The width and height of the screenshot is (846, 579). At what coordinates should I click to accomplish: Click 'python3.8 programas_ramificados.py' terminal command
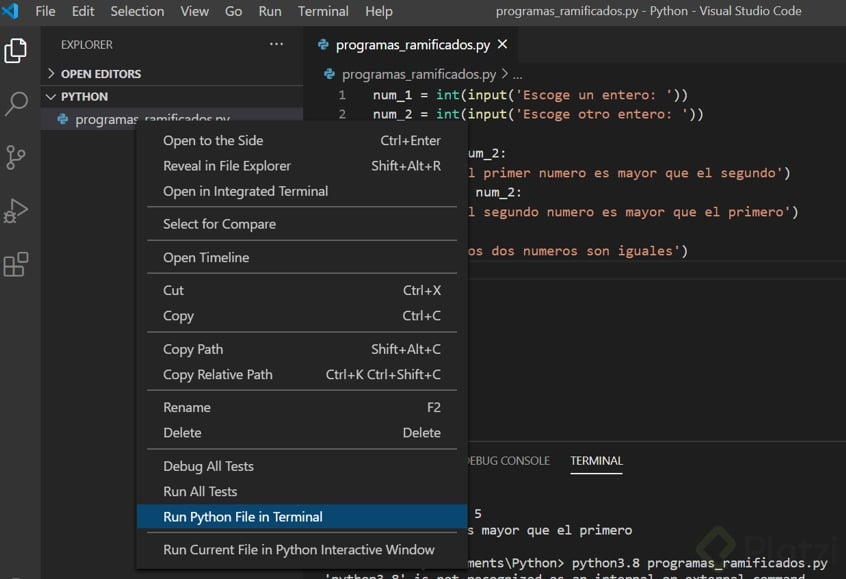(699, 563)
